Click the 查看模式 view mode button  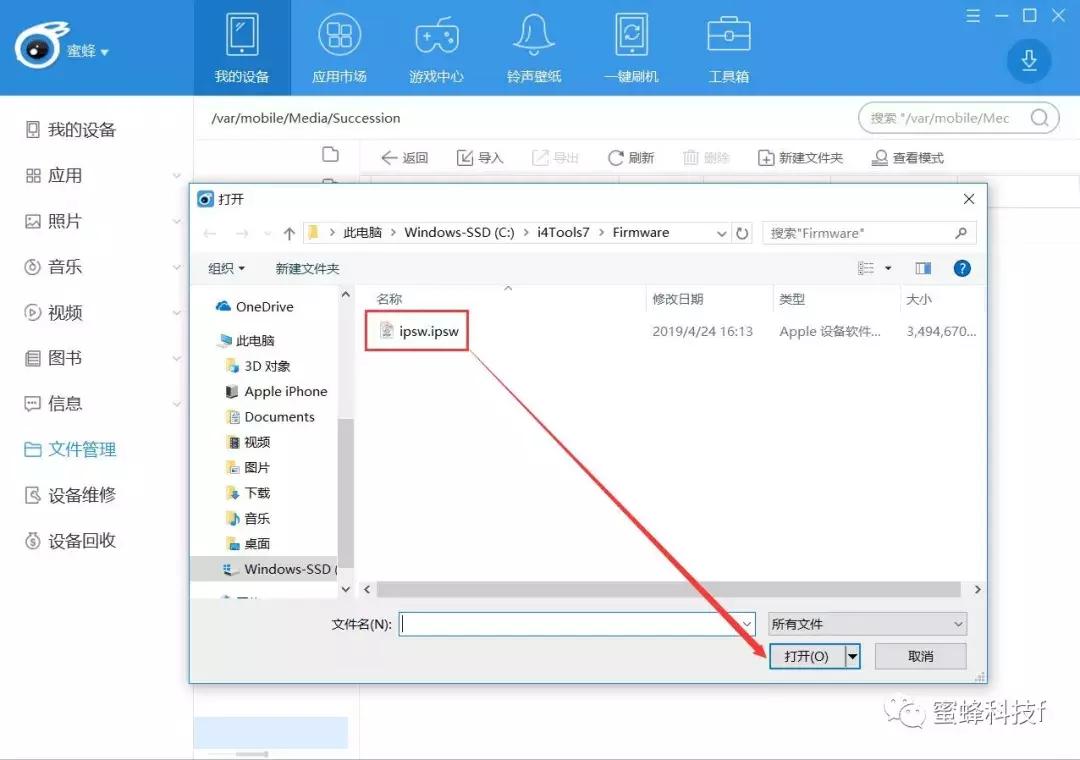pos(908,158)
